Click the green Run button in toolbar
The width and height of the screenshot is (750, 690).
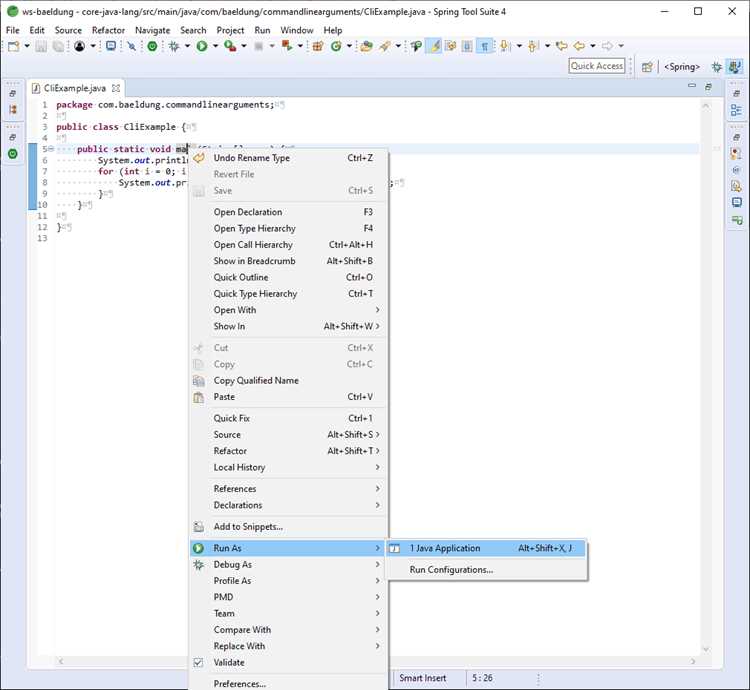(202, 46)
